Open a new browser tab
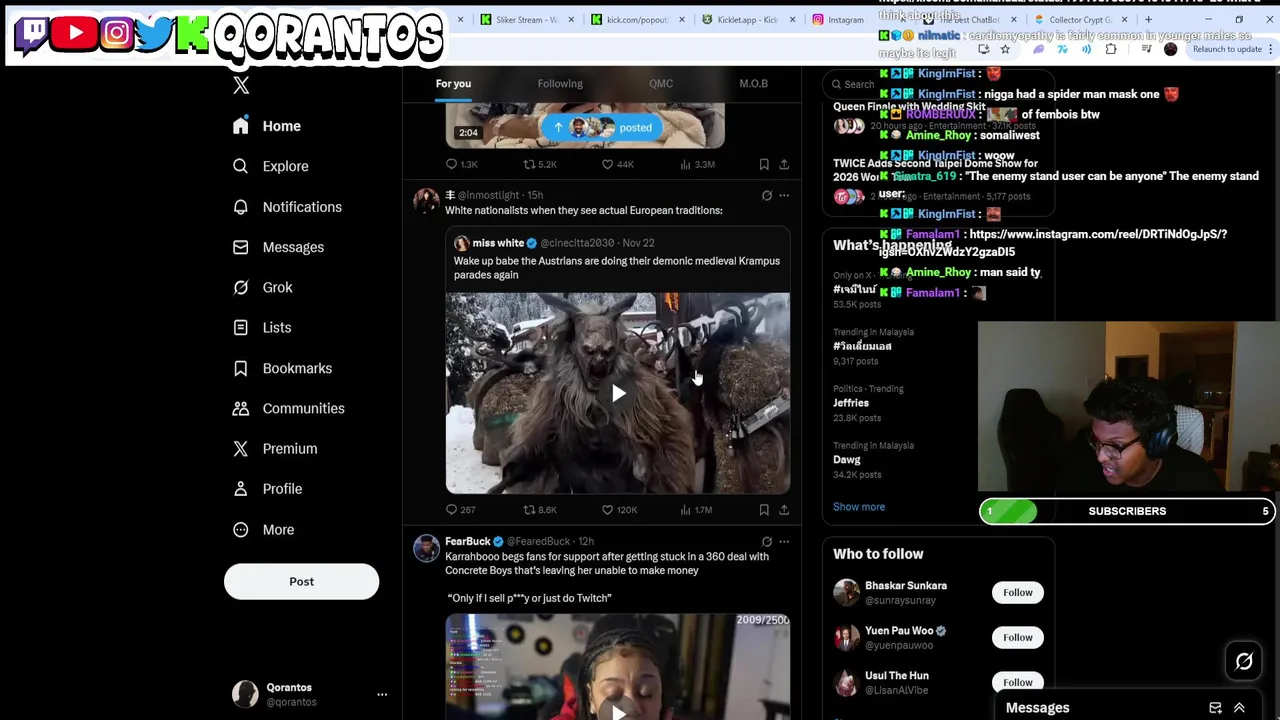1280x720 pixels. pyautogui.click(x=1148, y=19)
